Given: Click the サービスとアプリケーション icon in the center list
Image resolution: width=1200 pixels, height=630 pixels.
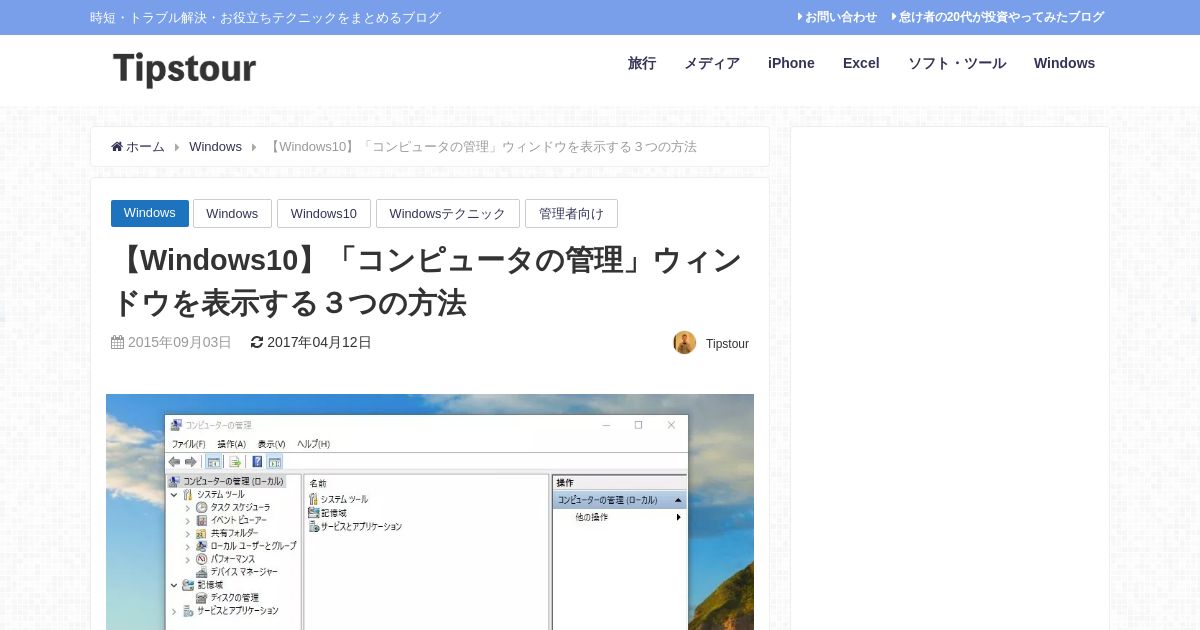Looking at the screenshot, I should click(313, 526).
